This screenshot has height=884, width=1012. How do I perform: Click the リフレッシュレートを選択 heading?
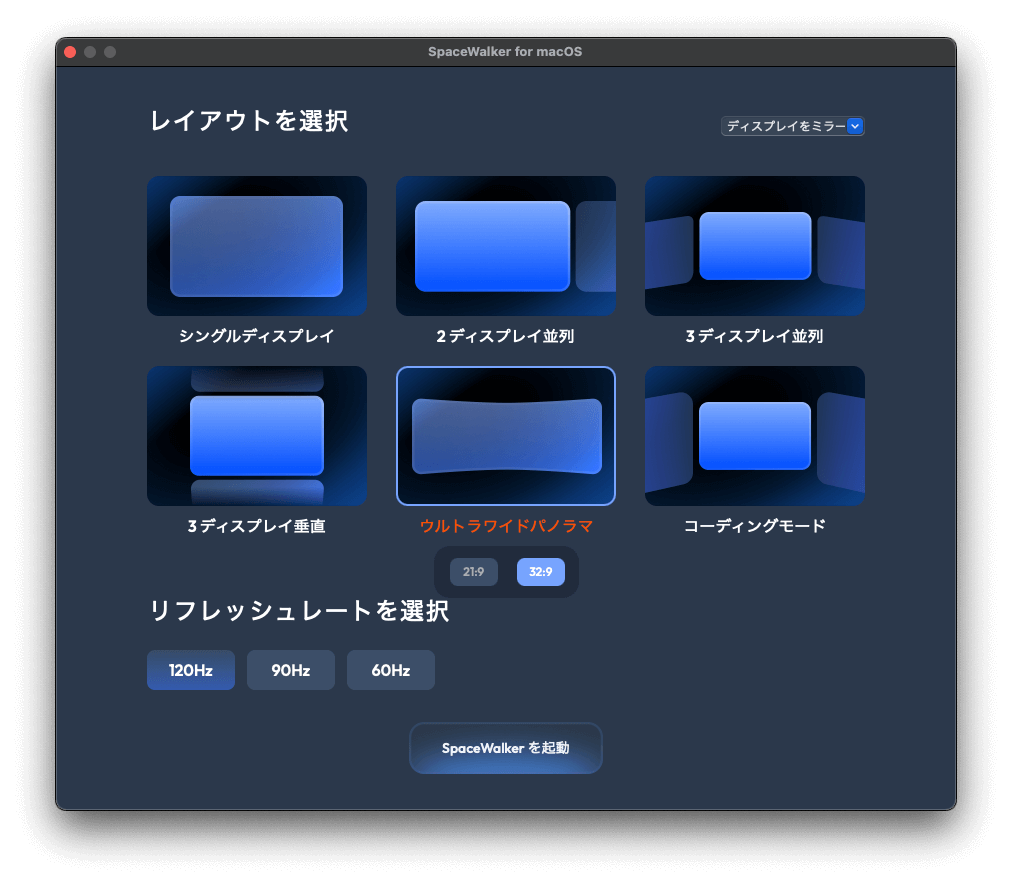click(299, 610)
